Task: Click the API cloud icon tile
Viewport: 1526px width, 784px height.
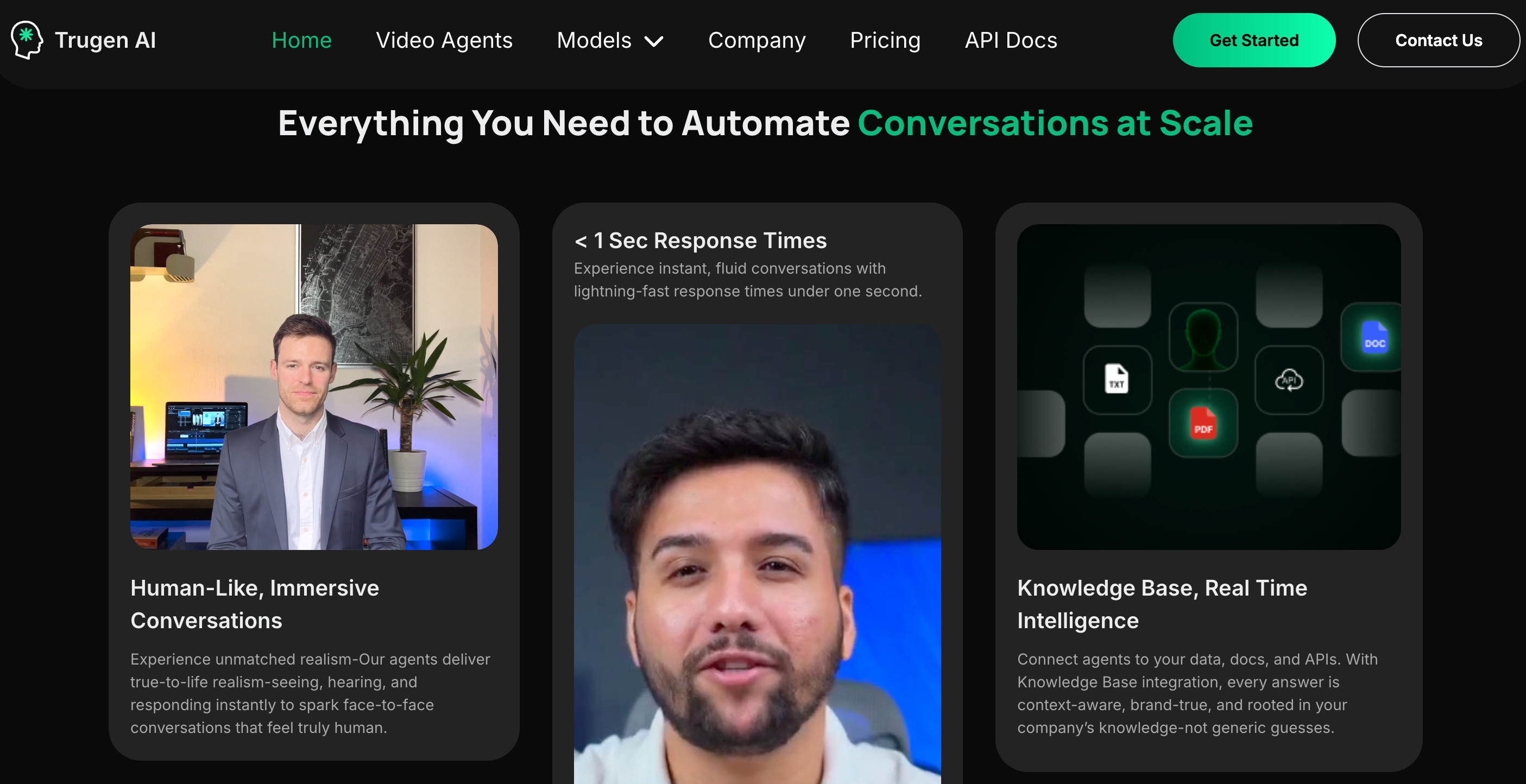Action: pos(1289,380)
